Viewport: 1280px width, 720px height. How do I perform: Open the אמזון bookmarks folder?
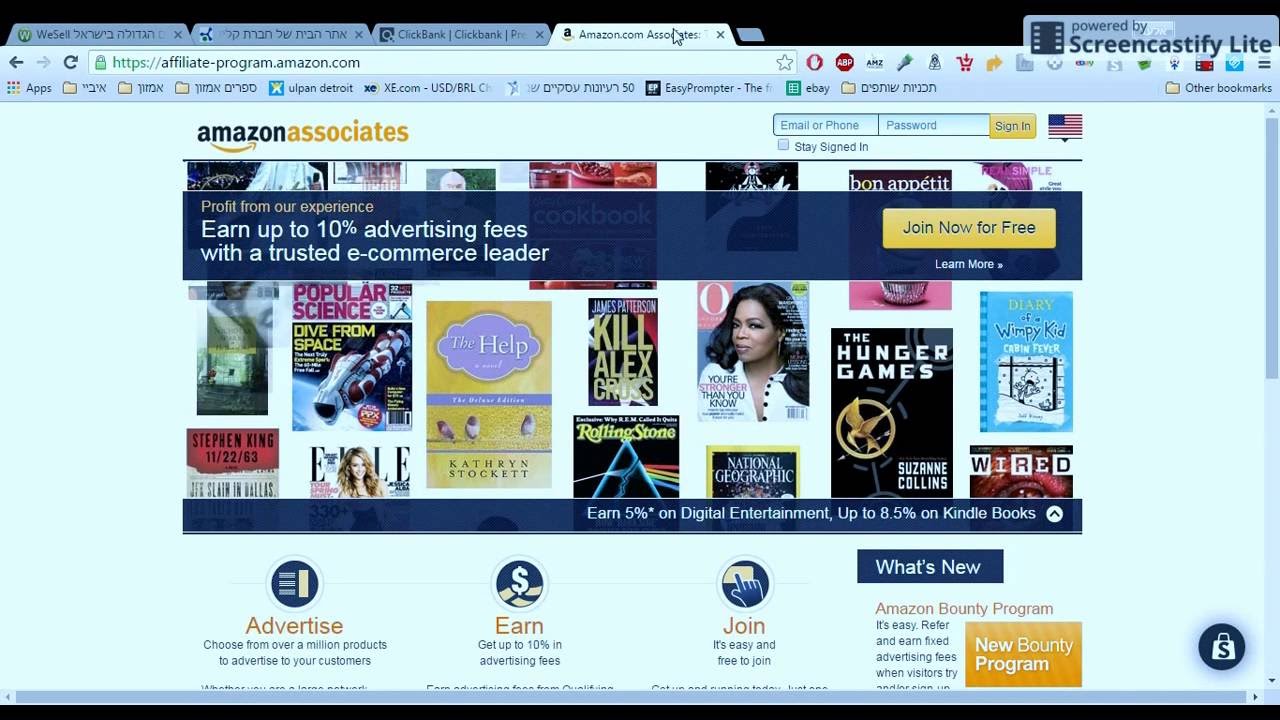[x=141, y=88]
